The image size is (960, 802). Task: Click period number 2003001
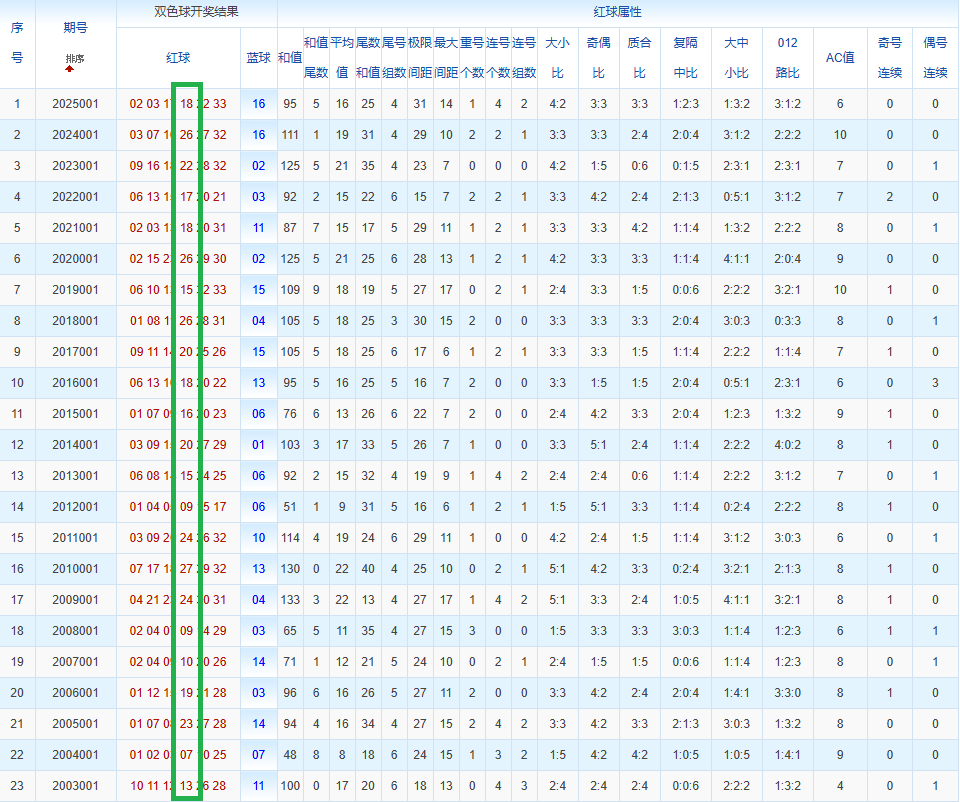(x=75, y=786)
